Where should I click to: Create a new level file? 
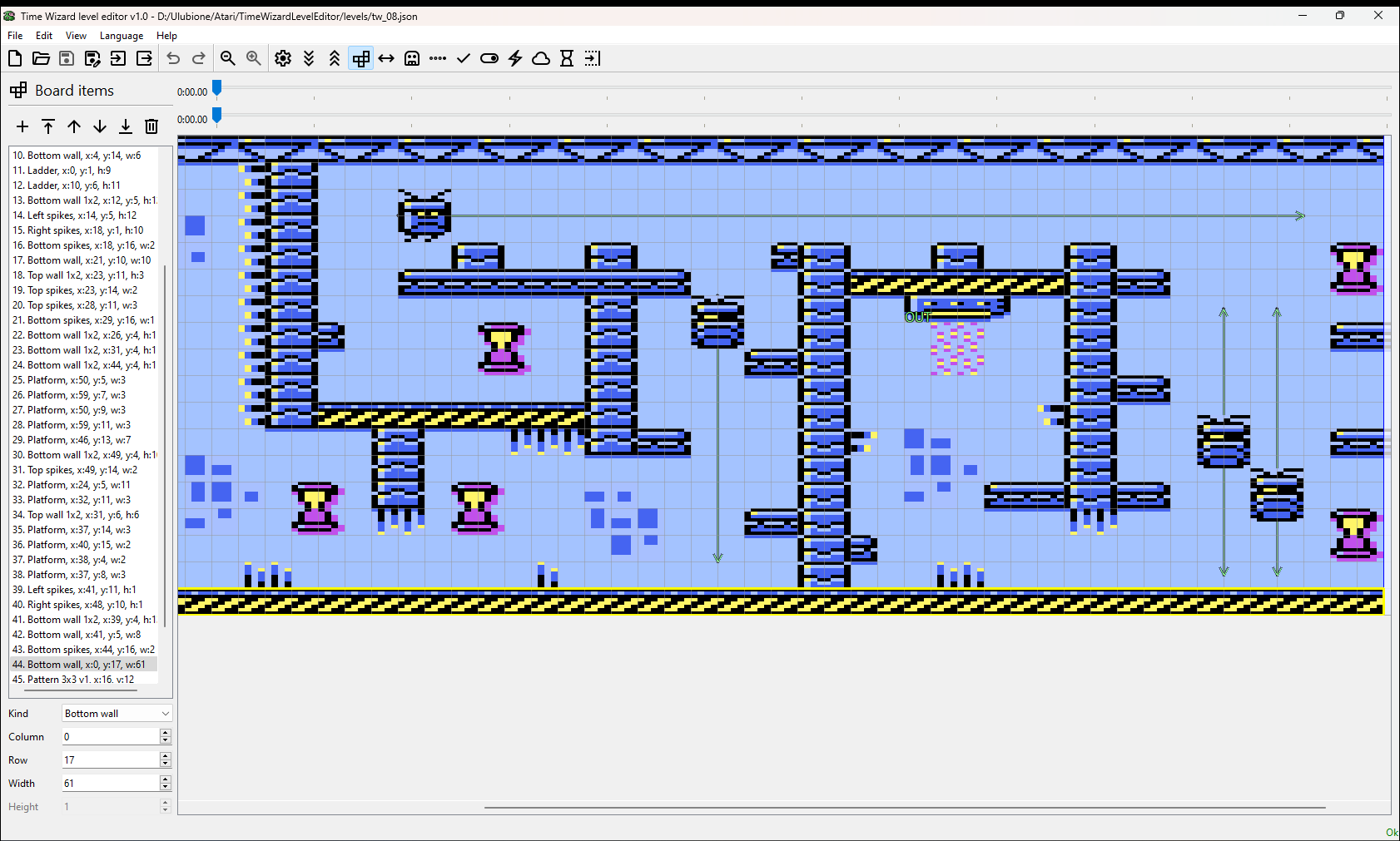tap(15, 58)
